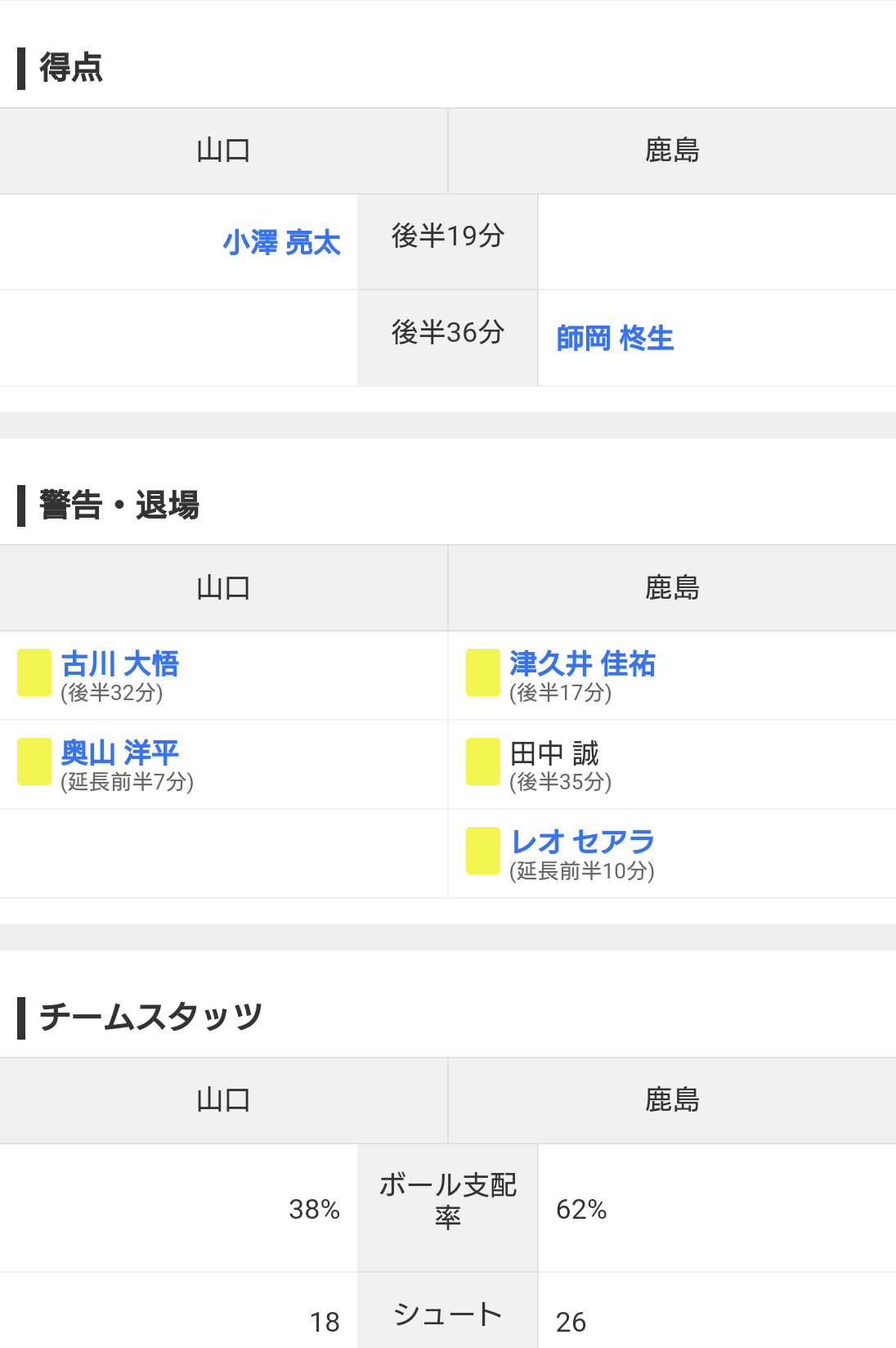The height and width of the screenshot is (1348, 896).
Task: Click the 後半36分 goal time cell
Action: [x=448, y=338]
